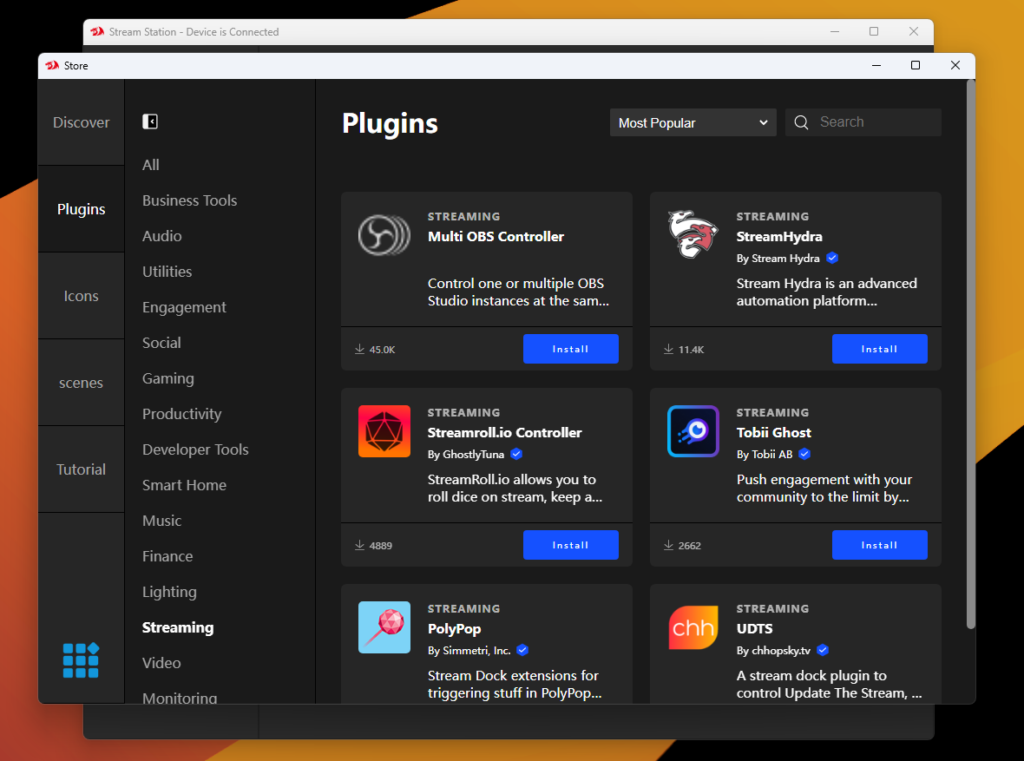Click the Store window vertical scrollbar
Viewport: 1024px width, 761px height.
[x=970, y=354]
